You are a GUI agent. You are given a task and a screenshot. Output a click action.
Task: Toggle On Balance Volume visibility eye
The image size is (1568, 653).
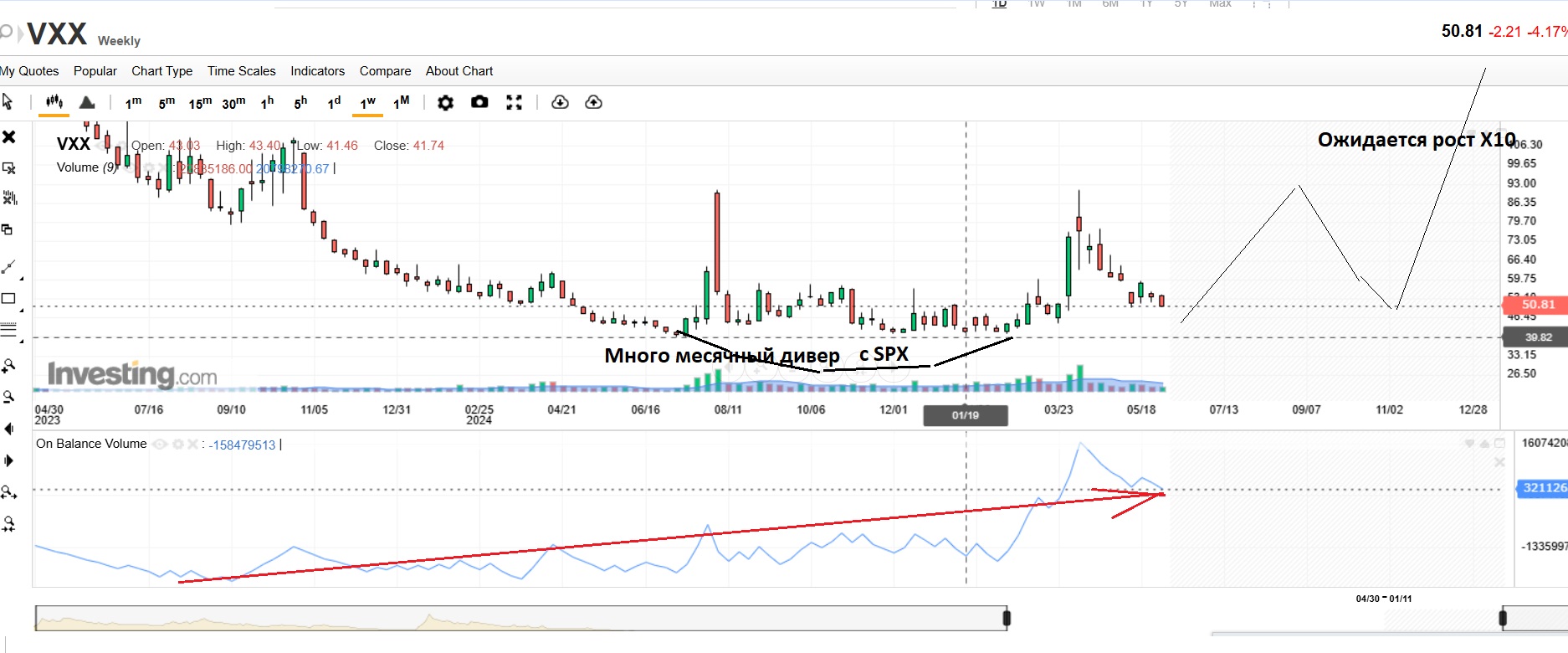coord(160,445)
